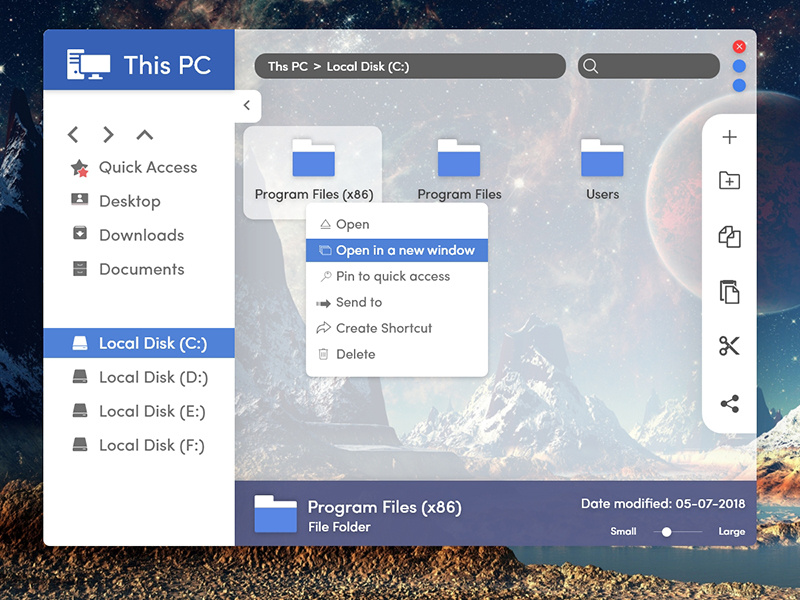Click the 'Large' size label

point(732,532)
